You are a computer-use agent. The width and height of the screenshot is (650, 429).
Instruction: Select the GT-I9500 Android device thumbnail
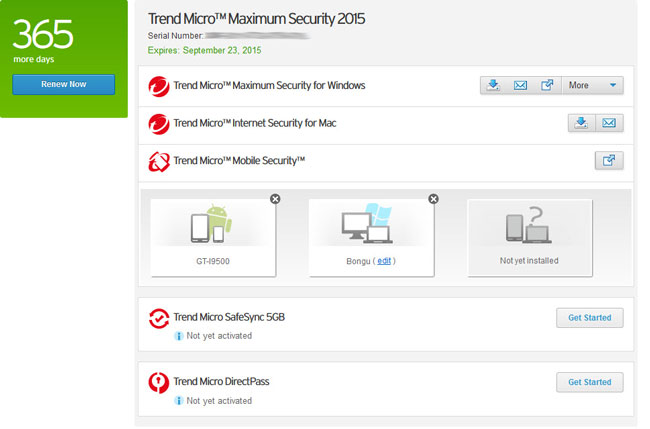click(x=213, y=238)
